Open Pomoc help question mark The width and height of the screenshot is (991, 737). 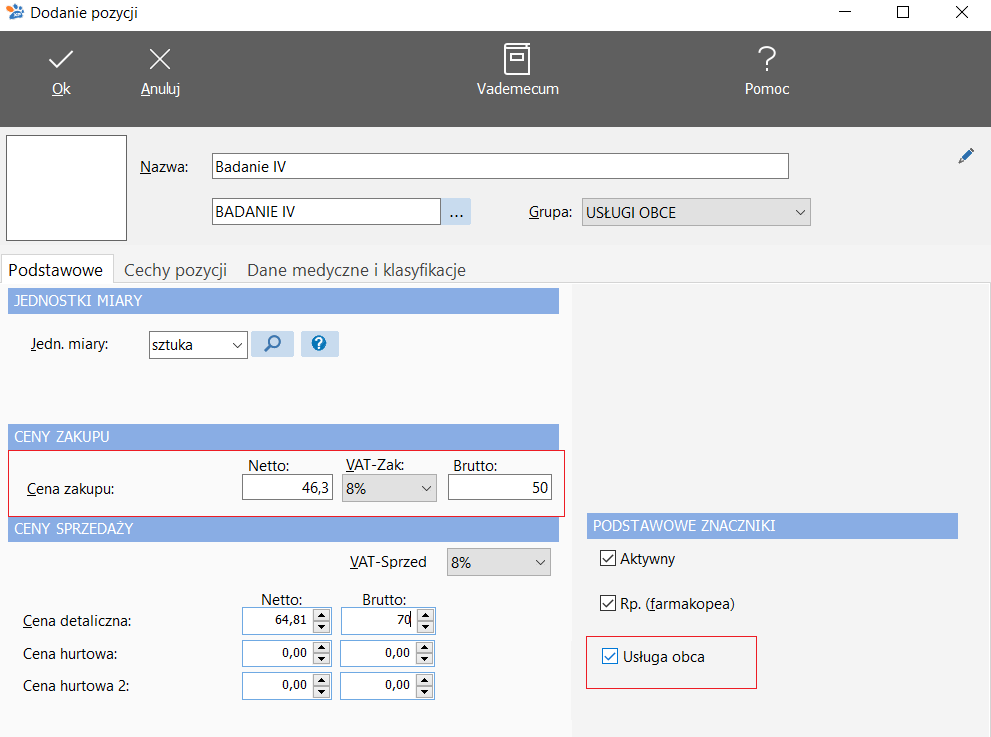tap(767, 71)
